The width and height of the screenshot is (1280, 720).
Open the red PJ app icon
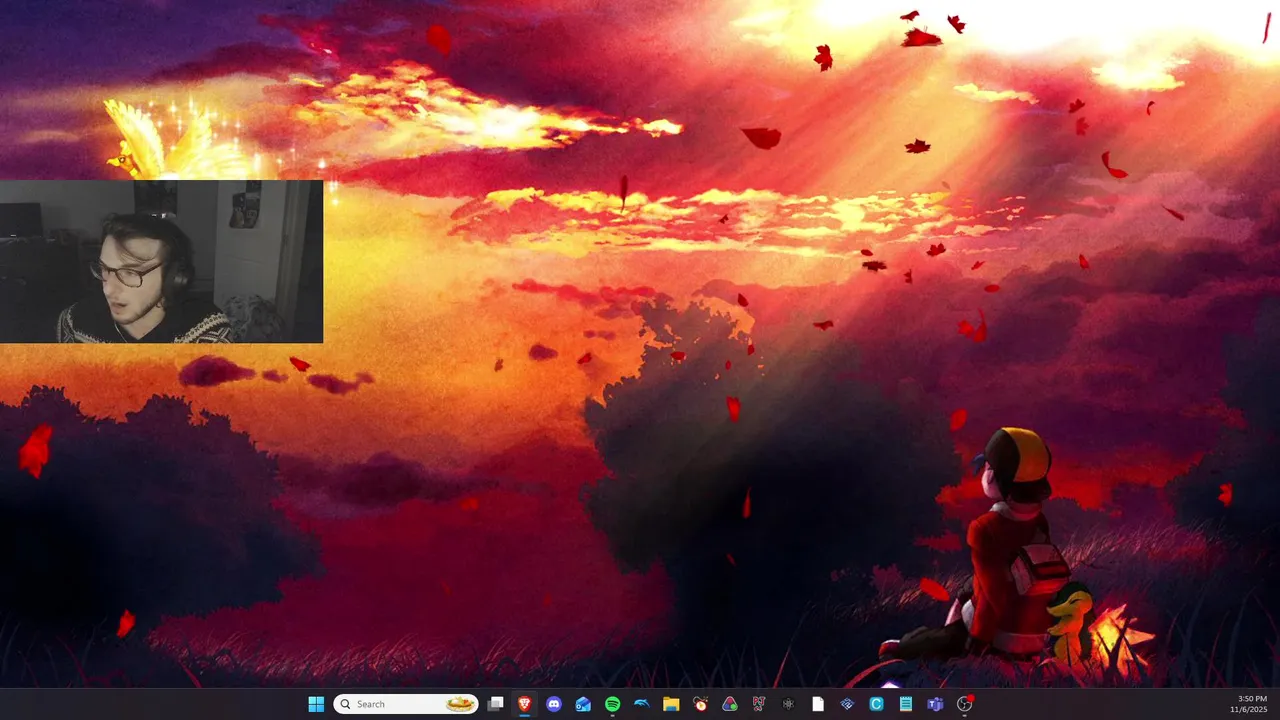click(759, 704)
